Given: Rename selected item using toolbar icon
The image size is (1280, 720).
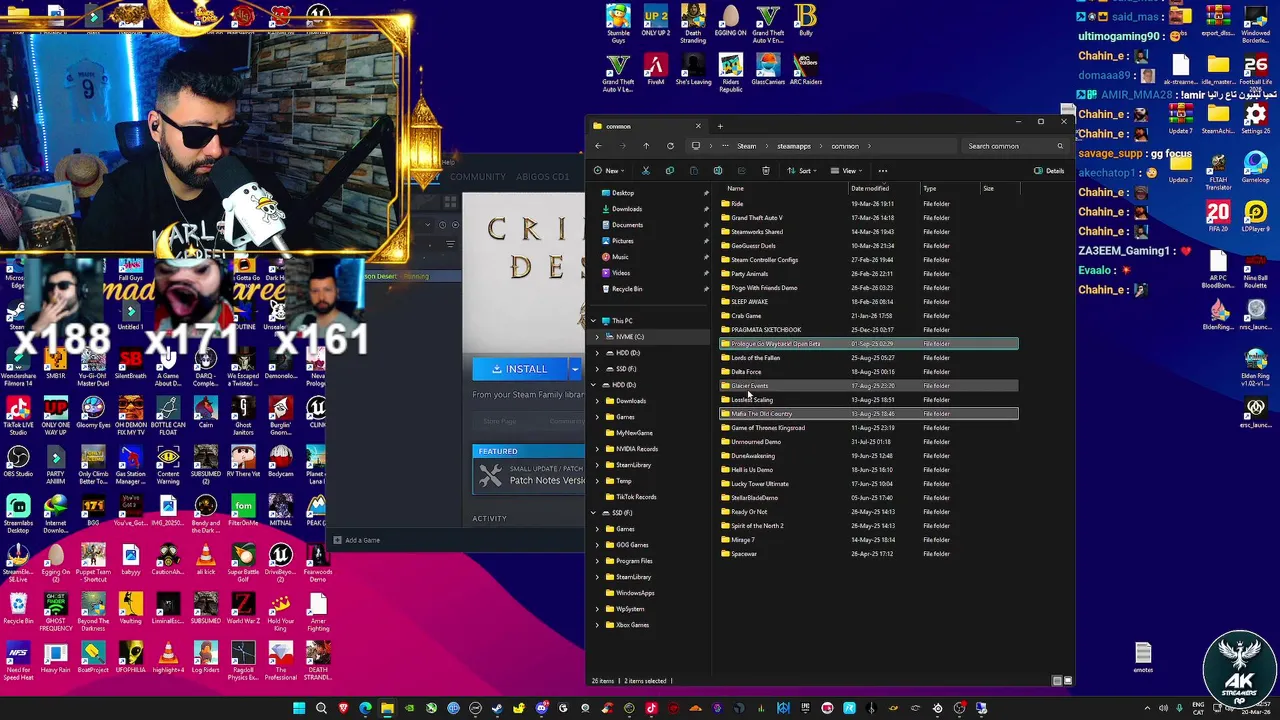Looking at the screenshot, I should click(717, 171).
